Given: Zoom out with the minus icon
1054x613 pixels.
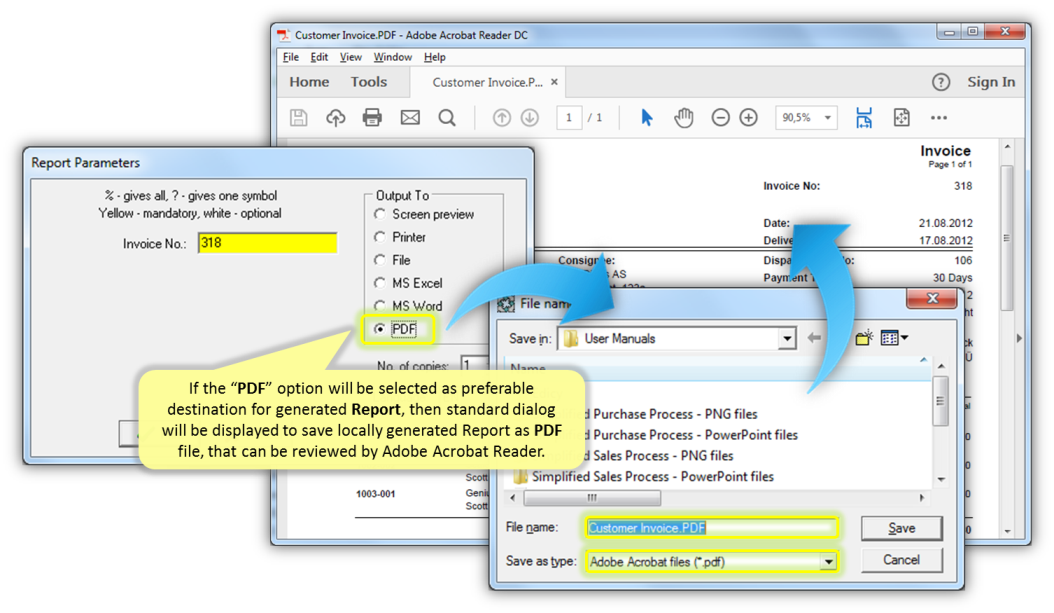Looking at the screenshot, I should pyautogui.click(x=720, y=118).
